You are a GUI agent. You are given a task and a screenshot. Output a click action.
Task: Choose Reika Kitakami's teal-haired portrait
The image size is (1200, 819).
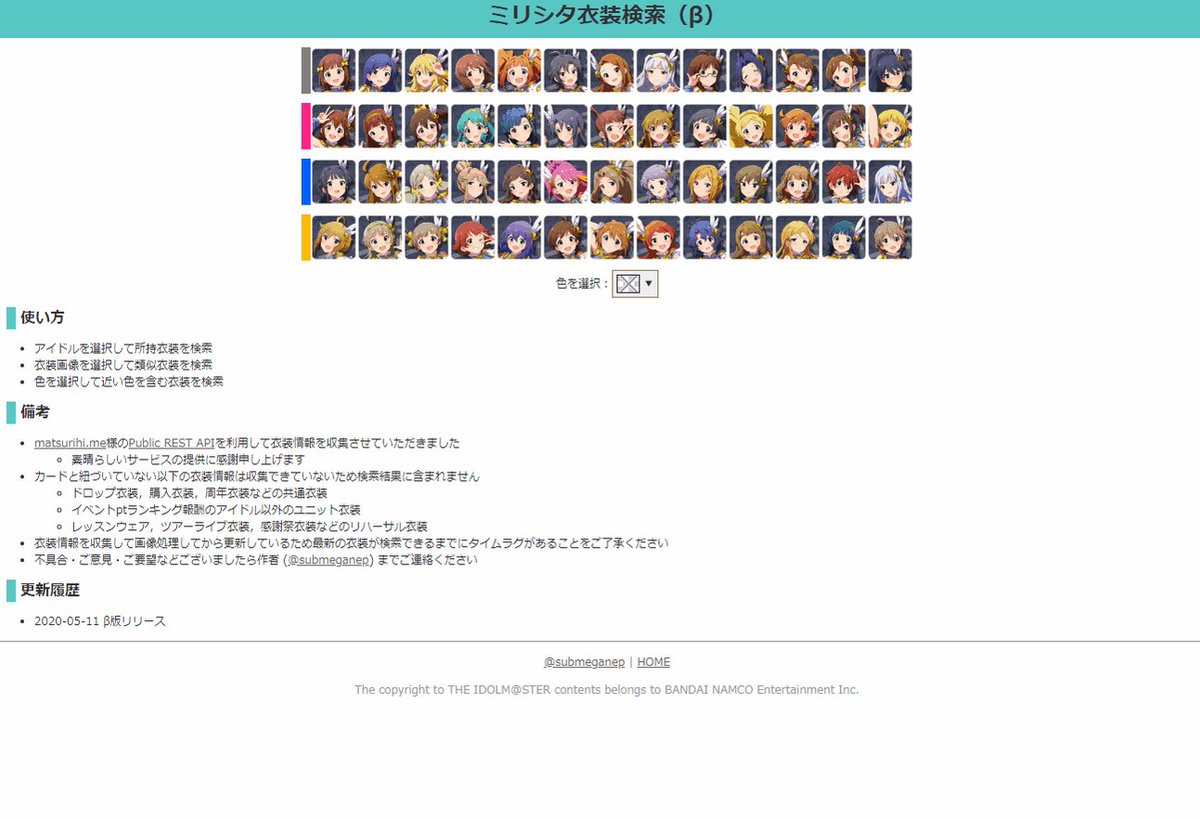(x=843, y=238)
